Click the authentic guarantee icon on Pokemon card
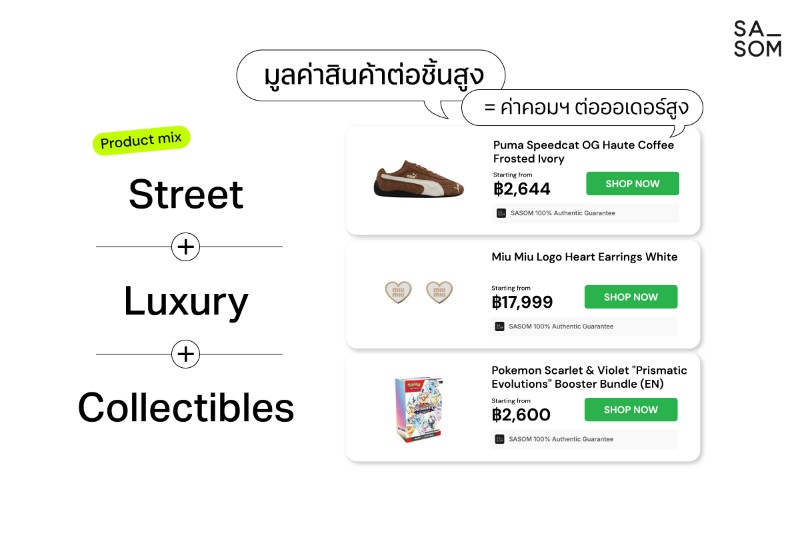 point(499,439)
